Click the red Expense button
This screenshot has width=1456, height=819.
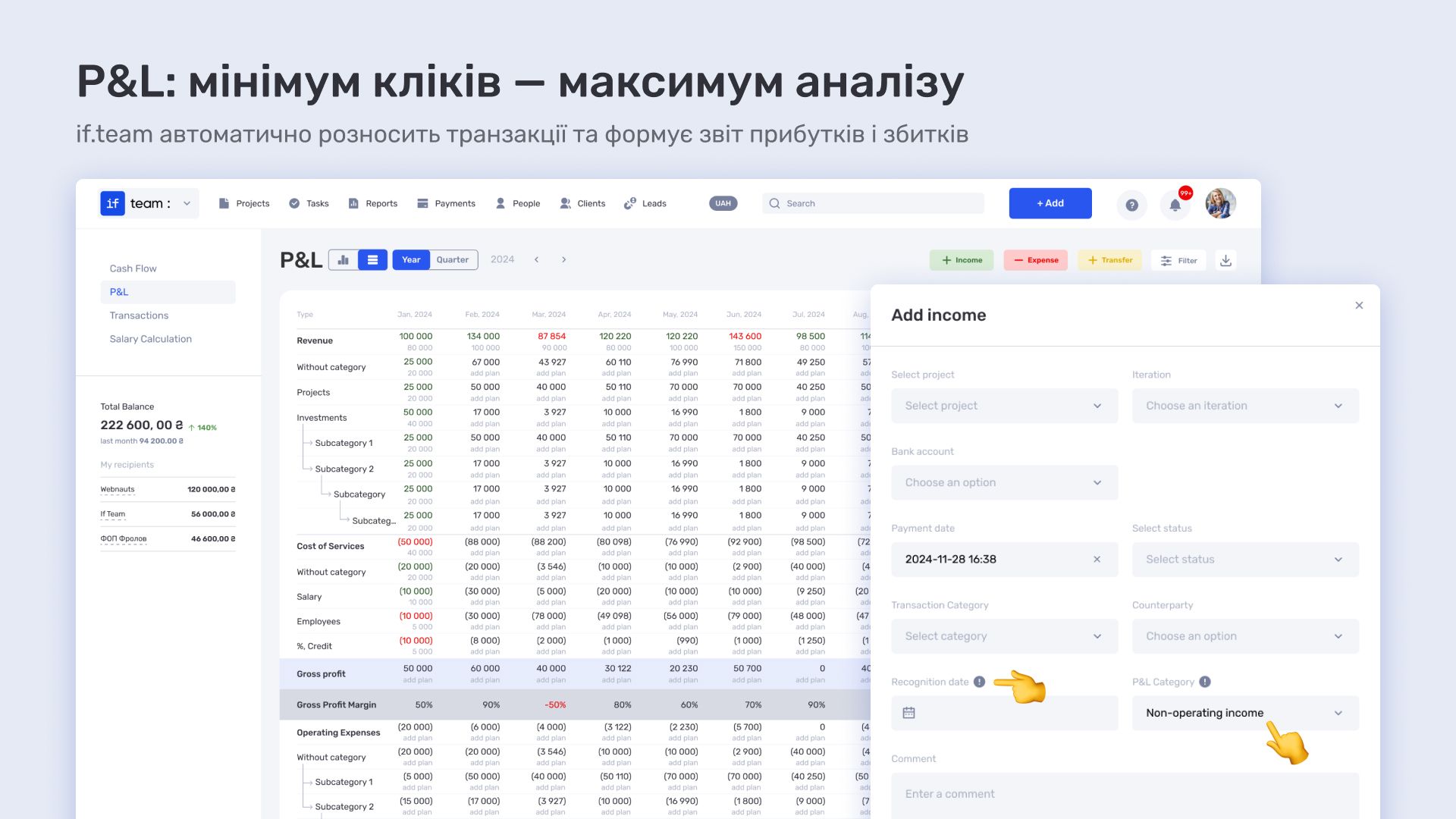(1036, 260)
